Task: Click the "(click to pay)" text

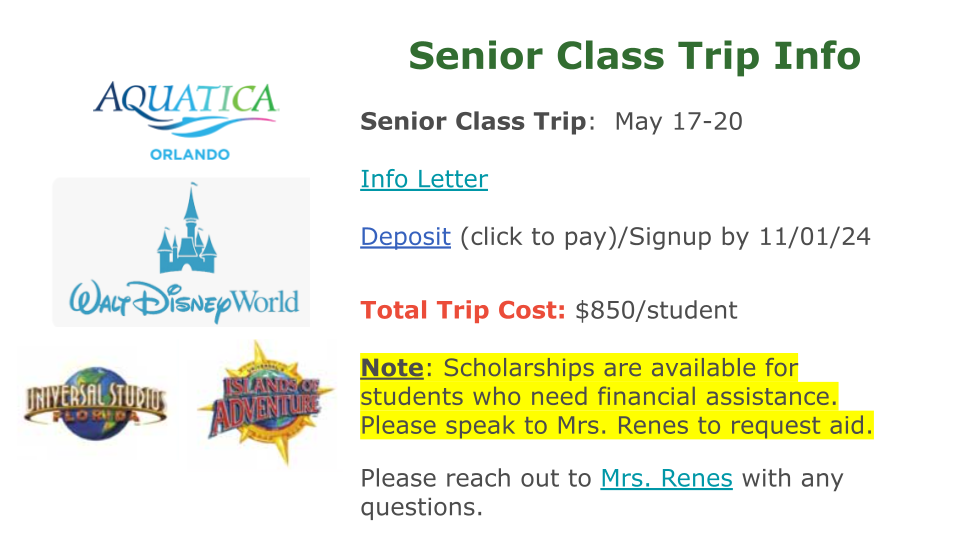Action: tap(533, 237)
